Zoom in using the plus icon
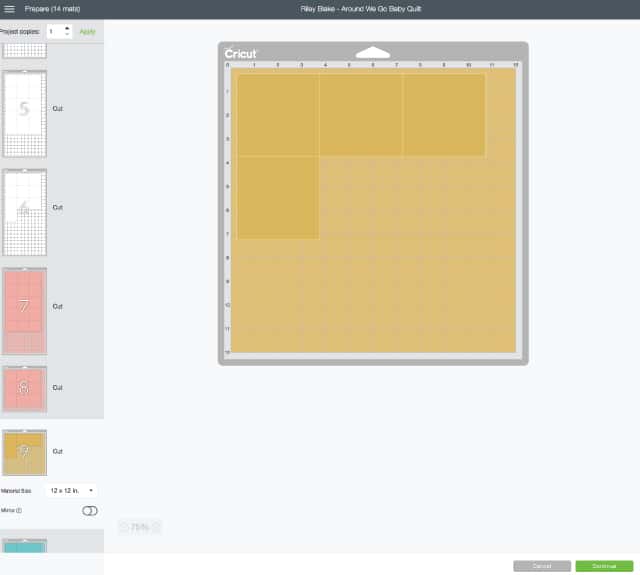The width and height of the screenshot is (640, 575). tap(156, 527)
